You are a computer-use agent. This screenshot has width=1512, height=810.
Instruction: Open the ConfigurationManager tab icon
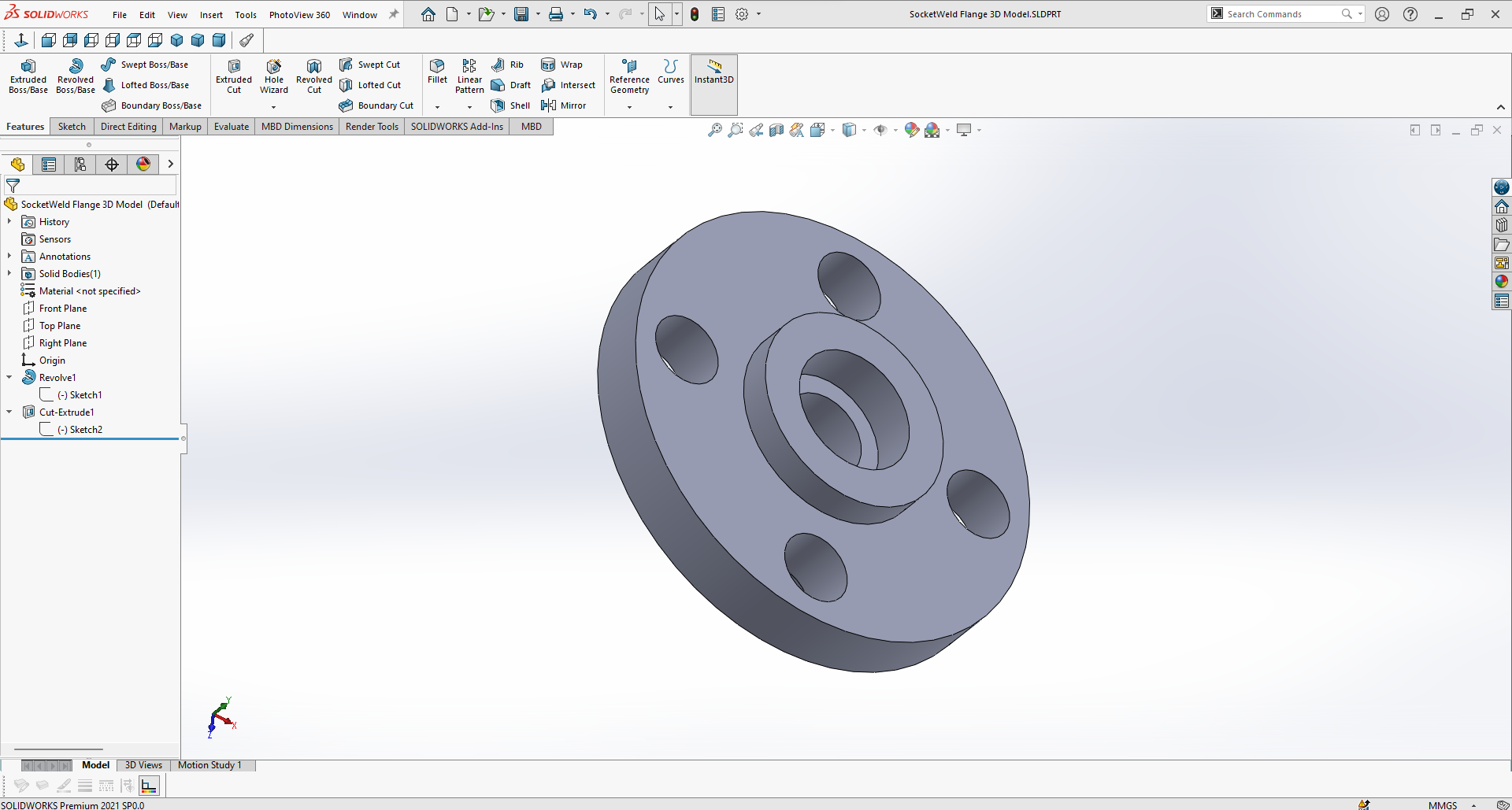point(80,164)
